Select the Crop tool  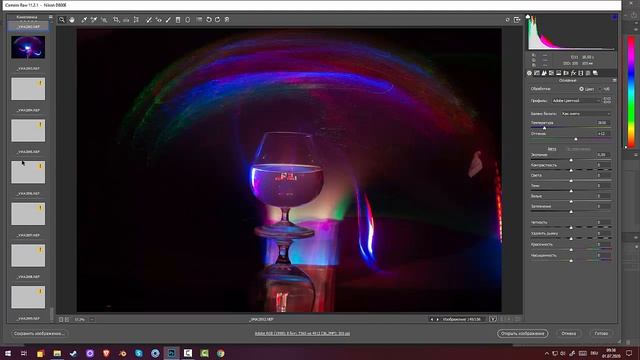[116, 20]
